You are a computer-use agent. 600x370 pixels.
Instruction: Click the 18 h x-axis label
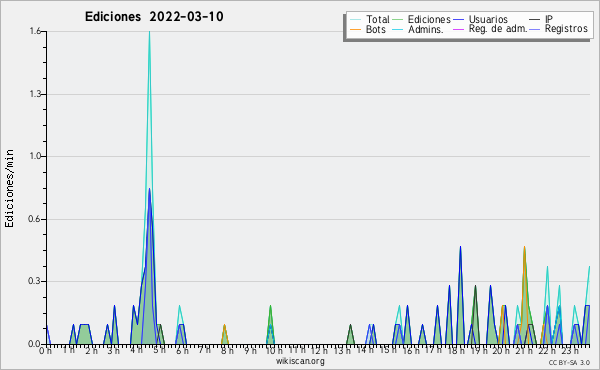(455, 350)
